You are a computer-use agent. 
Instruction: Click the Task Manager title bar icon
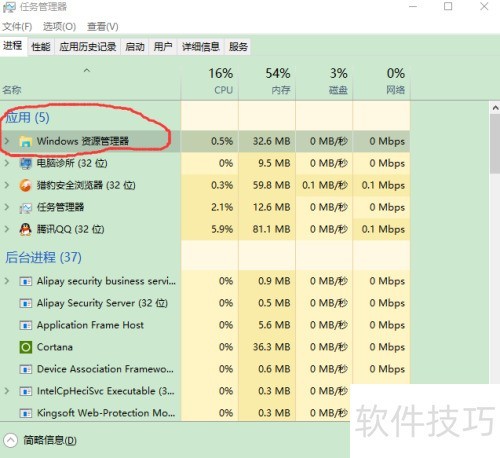9,7
